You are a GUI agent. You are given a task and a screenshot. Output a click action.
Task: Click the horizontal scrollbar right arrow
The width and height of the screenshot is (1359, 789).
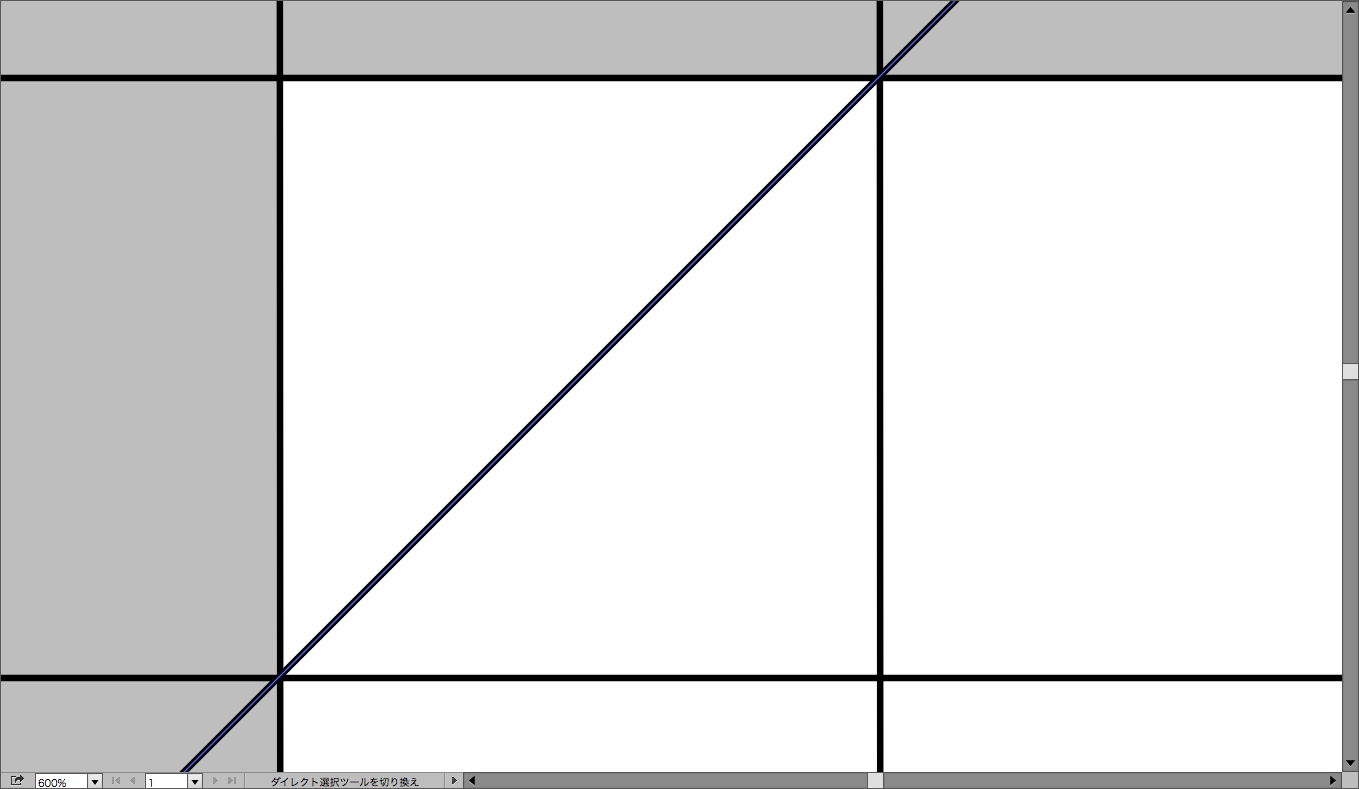(x=1333, y=781)
